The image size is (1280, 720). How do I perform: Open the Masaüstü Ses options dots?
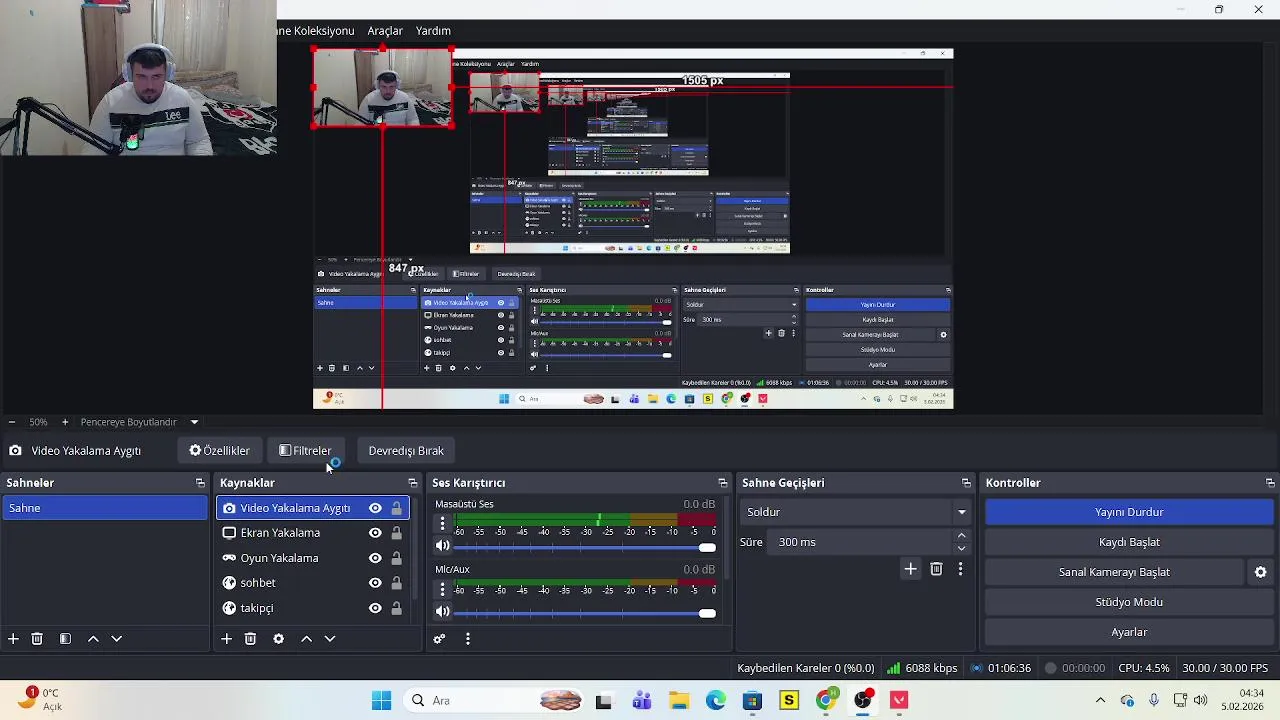(x=442, y=523)
